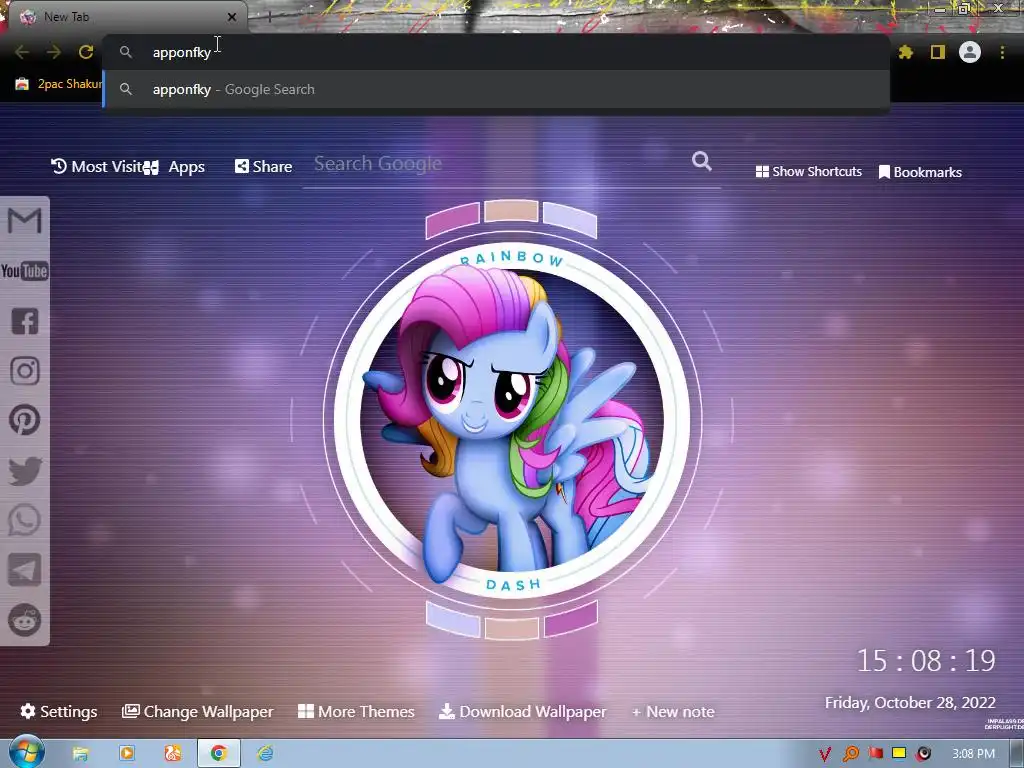Toggle the browser side panel icon
The height and width of the screenshot is (768, 1024).
coord(938,52)
